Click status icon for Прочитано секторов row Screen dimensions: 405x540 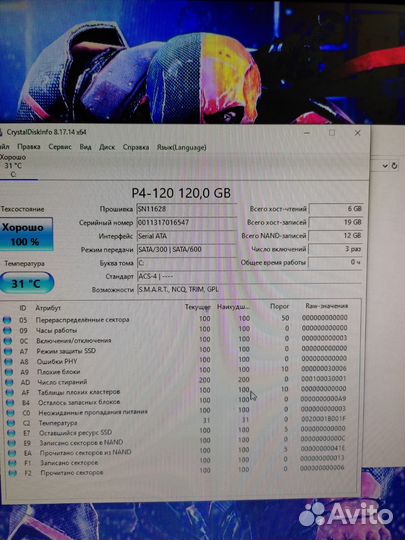(12, 473)
